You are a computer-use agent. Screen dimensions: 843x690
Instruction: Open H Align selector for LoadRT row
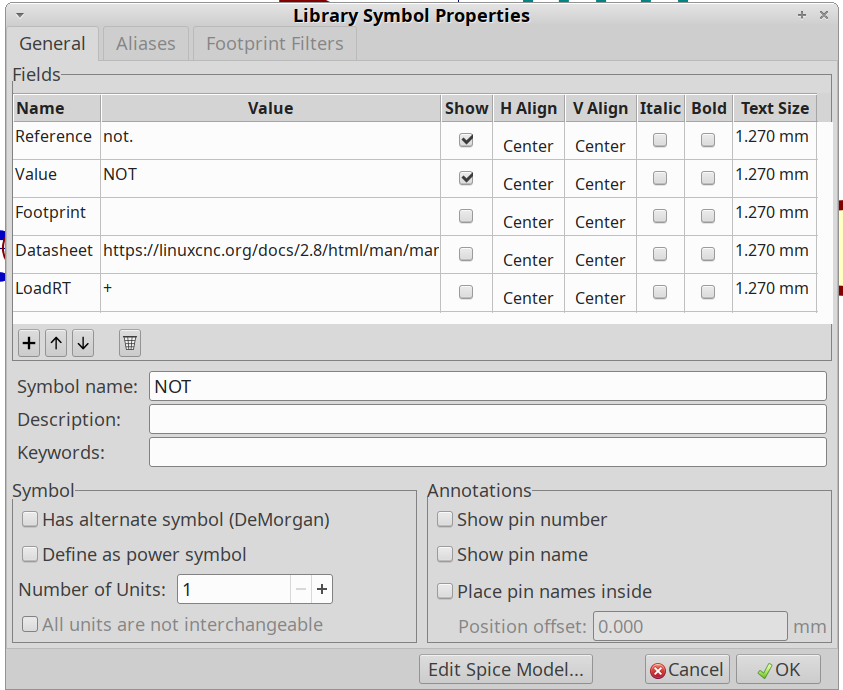[x=528, y=297]
